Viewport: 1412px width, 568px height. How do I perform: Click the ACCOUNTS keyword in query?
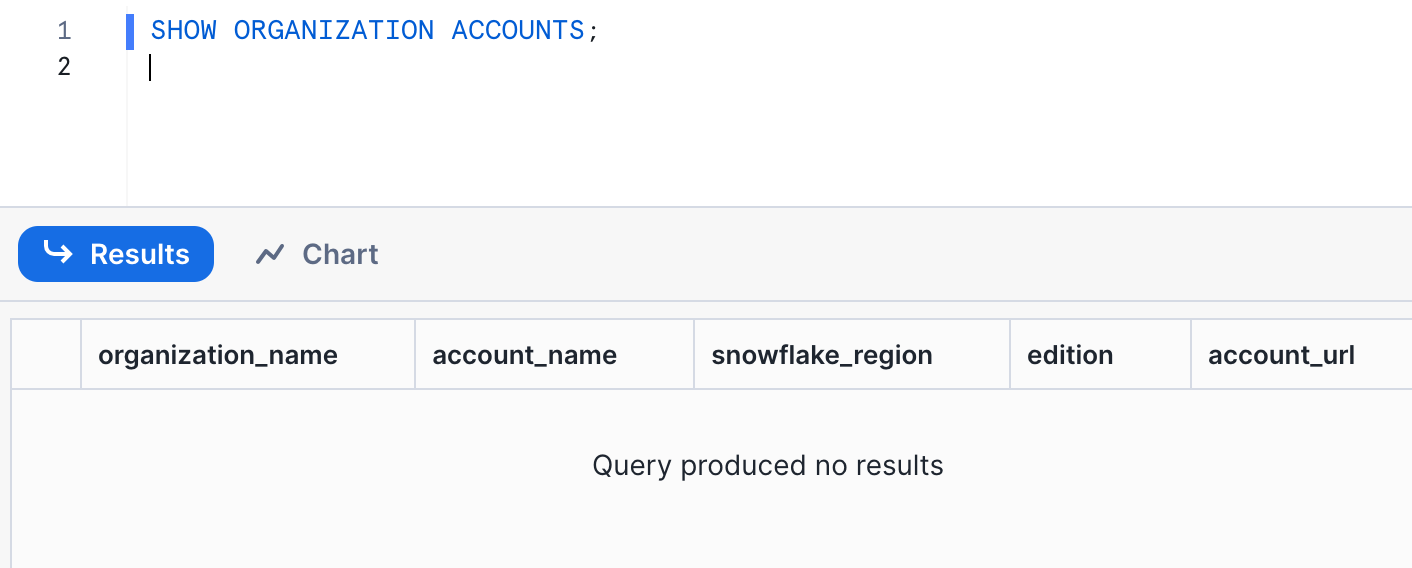(517, 31)
